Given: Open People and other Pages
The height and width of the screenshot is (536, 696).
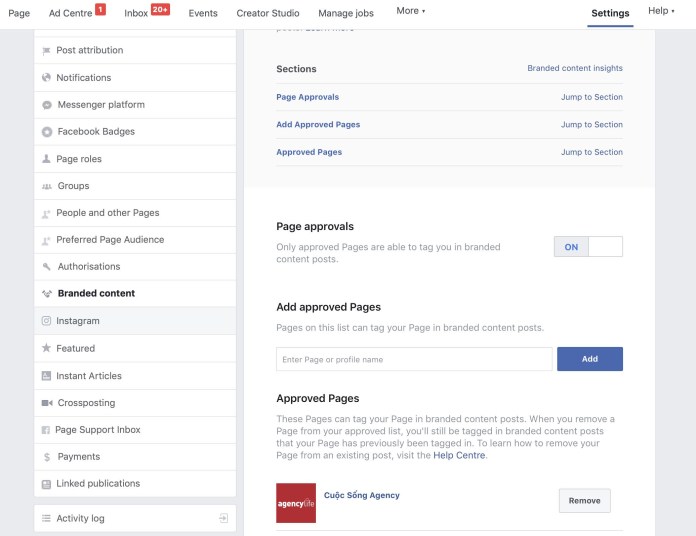Looking at the screenshot, I should [x=135, y=213].
